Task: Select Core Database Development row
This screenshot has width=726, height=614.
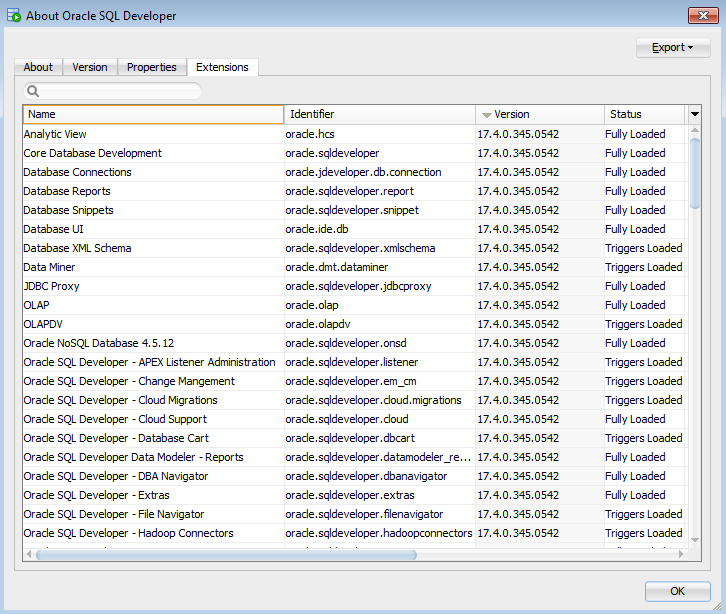Action: 354,153
